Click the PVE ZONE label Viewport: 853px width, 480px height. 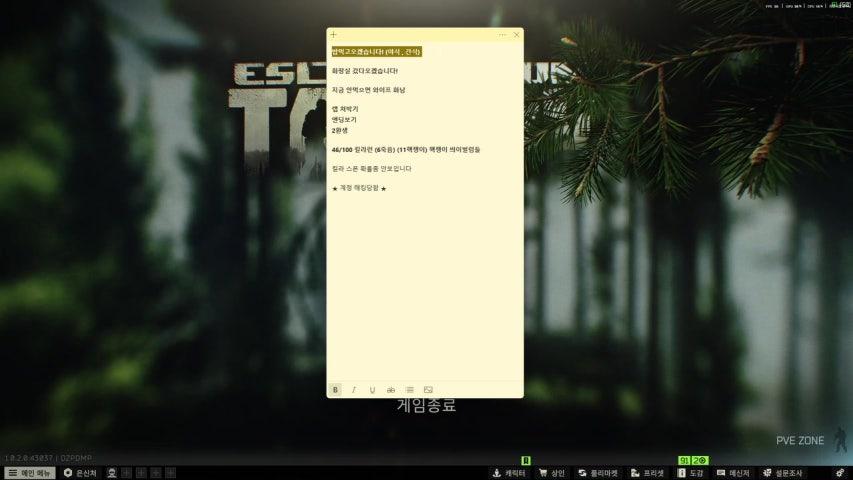point(800,440)
